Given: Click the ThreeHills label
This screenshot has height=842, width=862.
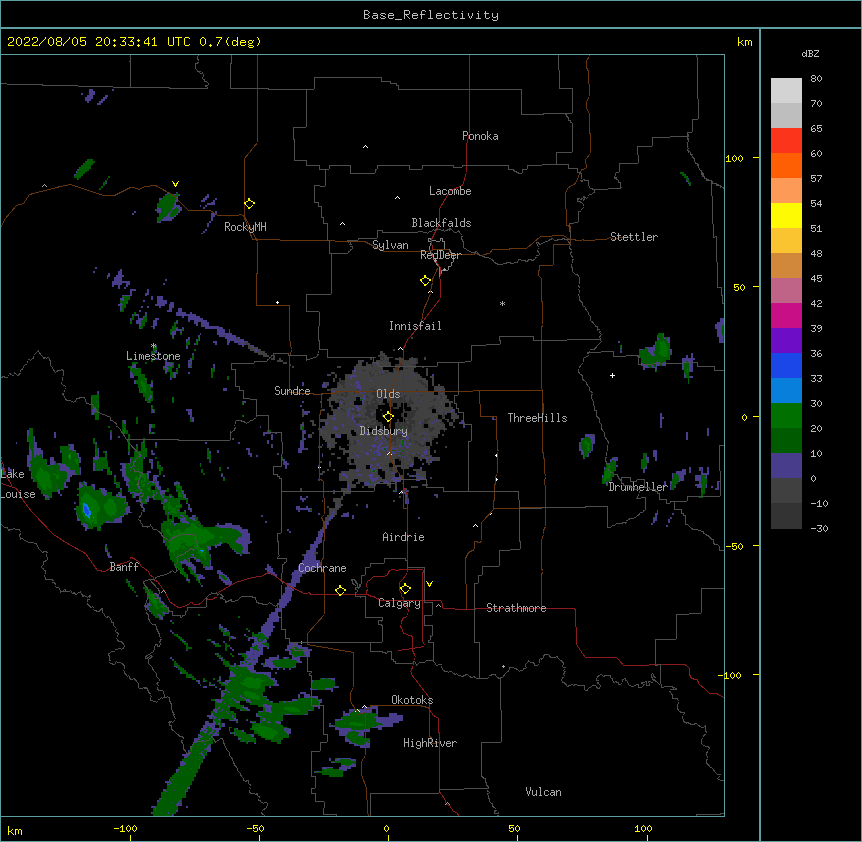Looking at the screenshot, I should [537, 418].
